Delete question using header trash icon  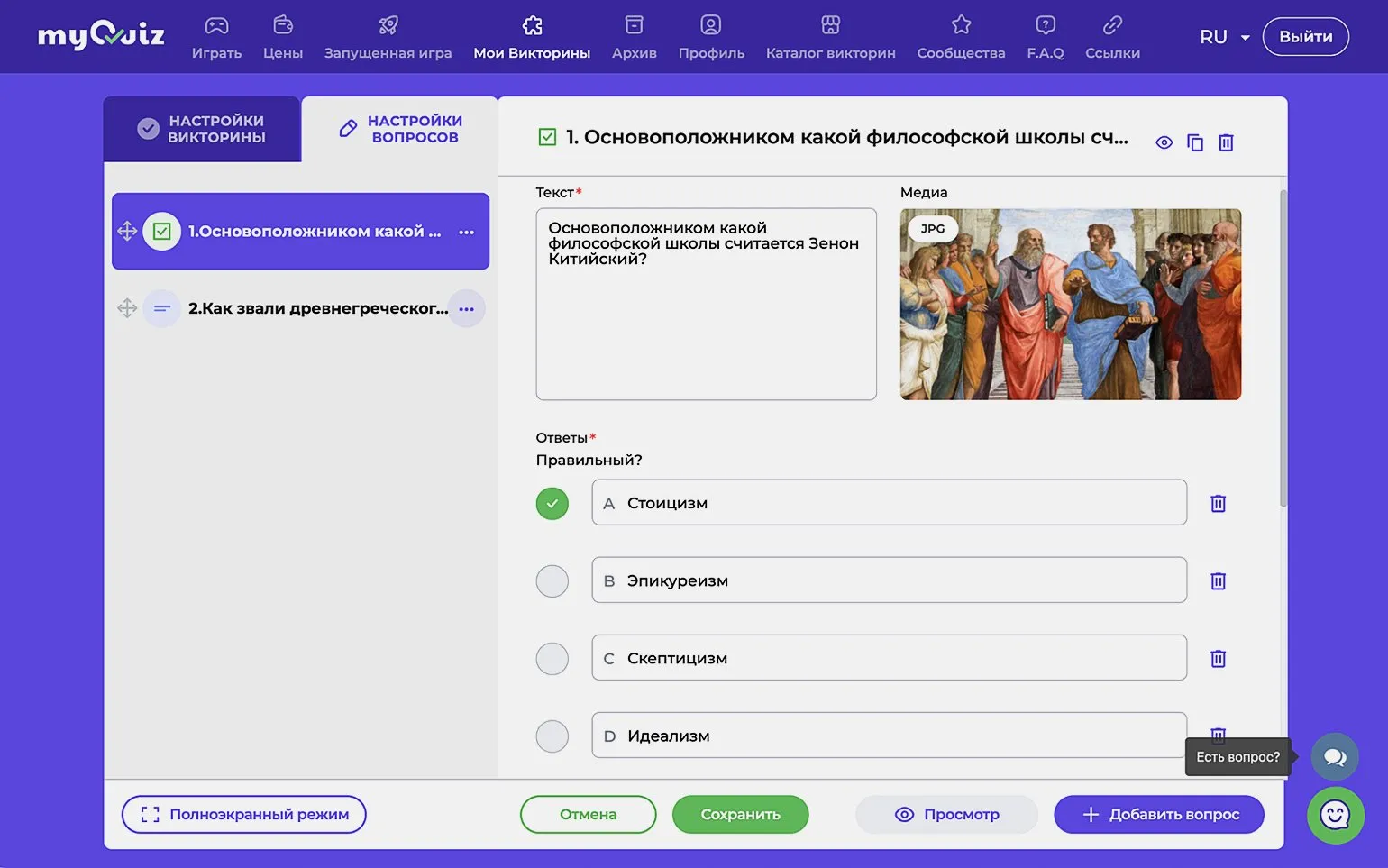pyautogui.click(x=1226, y=142)
